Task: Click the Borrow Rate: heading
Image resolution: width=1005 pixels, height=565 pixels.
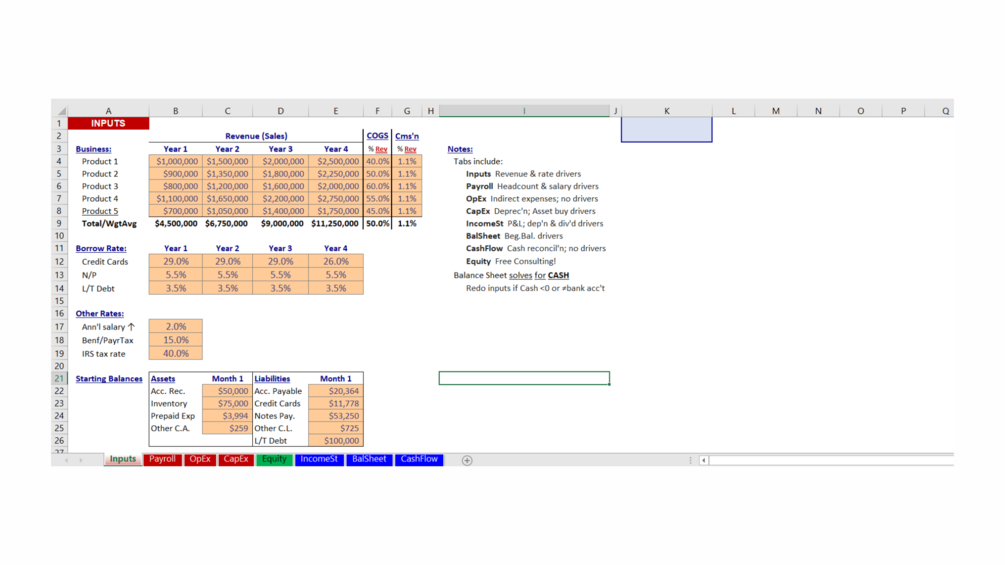Action: [x=101, y=249]
